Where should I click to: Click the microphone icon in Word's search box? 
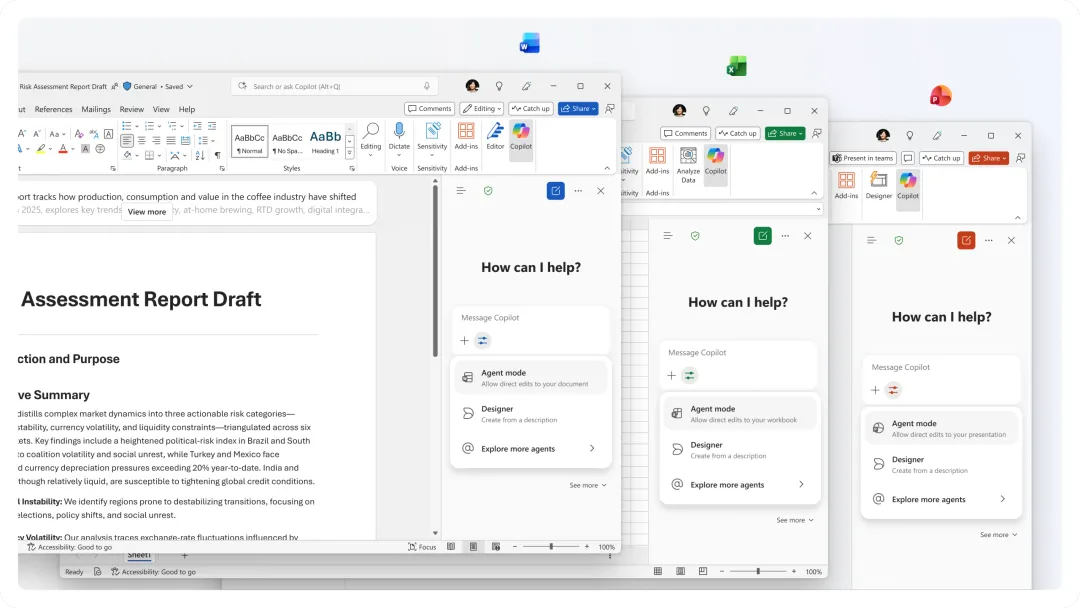(427, 86)
